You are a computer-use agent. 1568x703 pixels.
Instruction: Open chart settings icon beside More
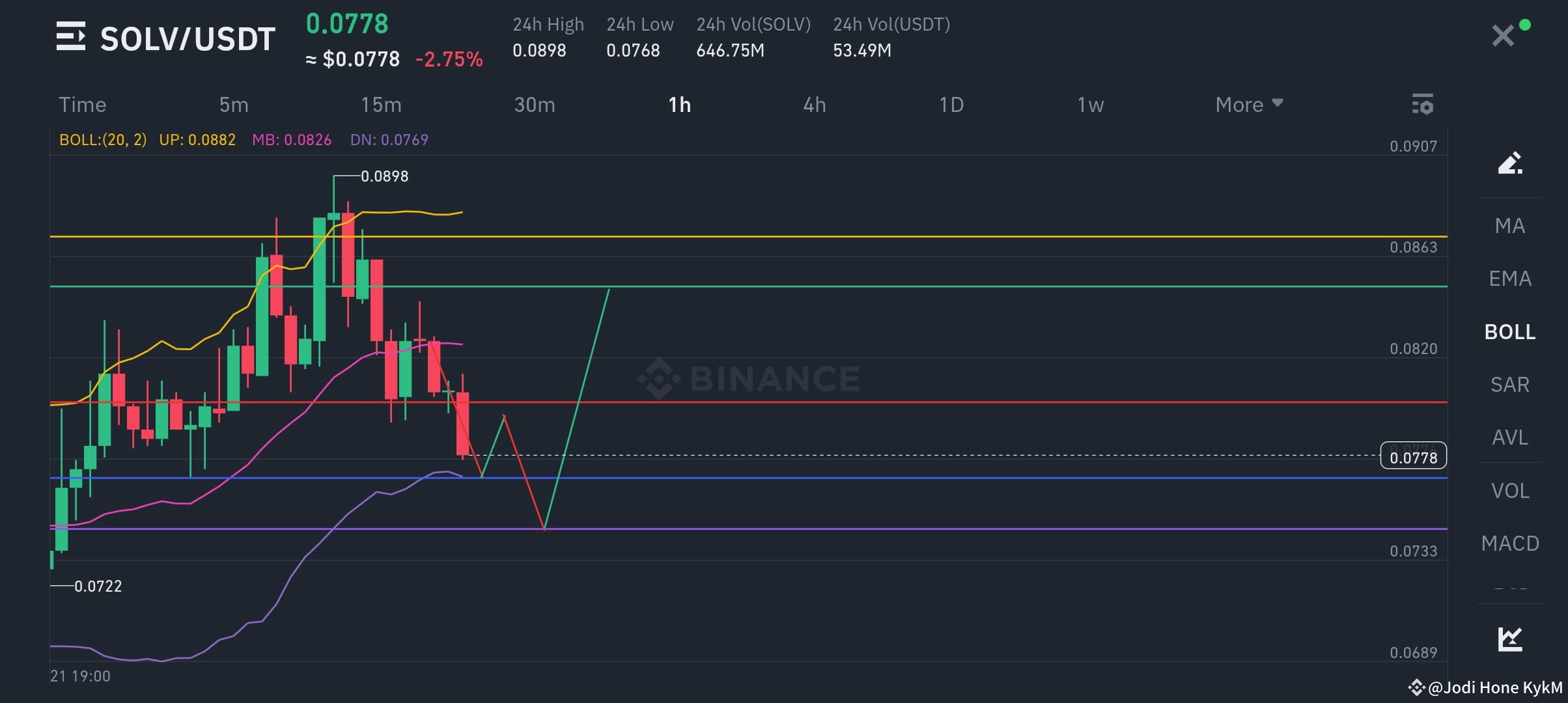coord(1423,104)
